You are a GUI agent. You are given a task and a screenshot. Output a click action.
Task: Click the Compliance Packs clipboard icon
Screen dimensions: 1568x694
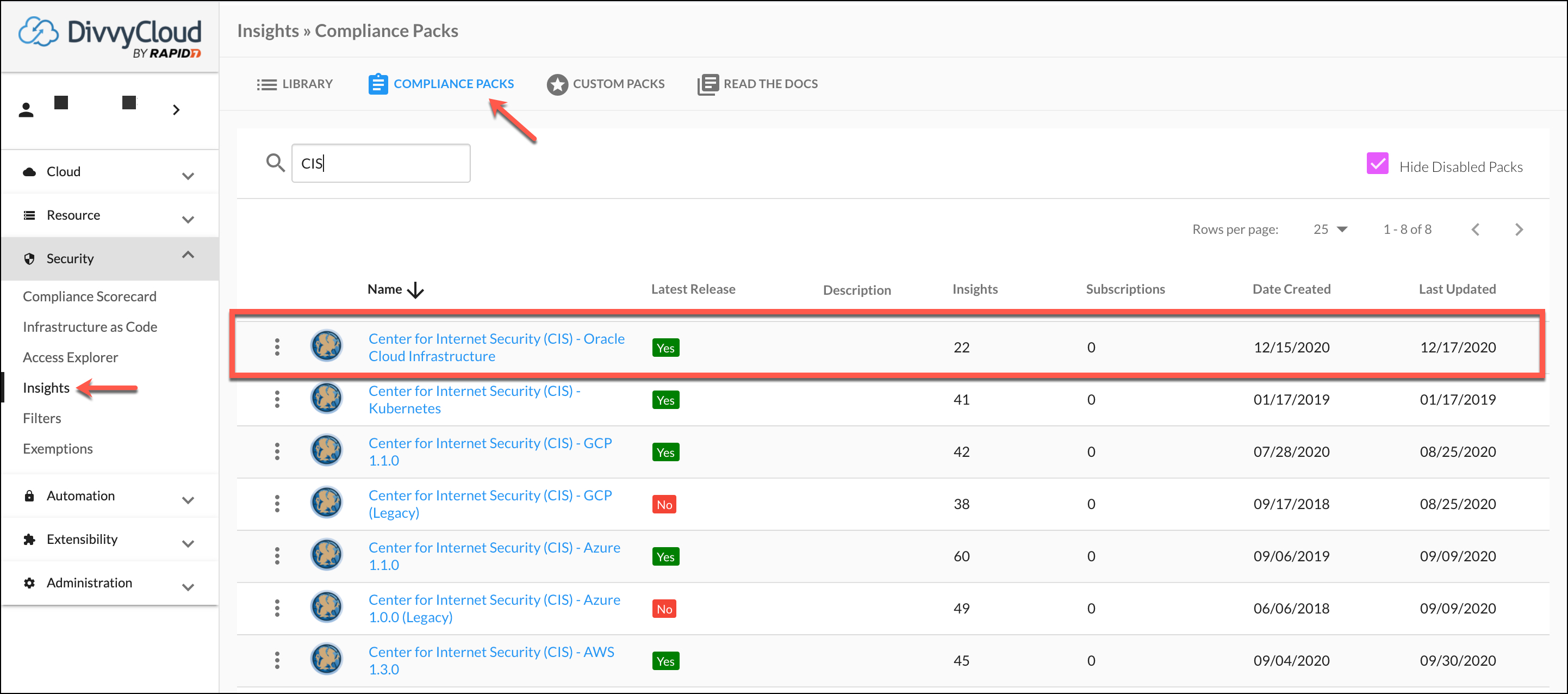tap(378, 84)
